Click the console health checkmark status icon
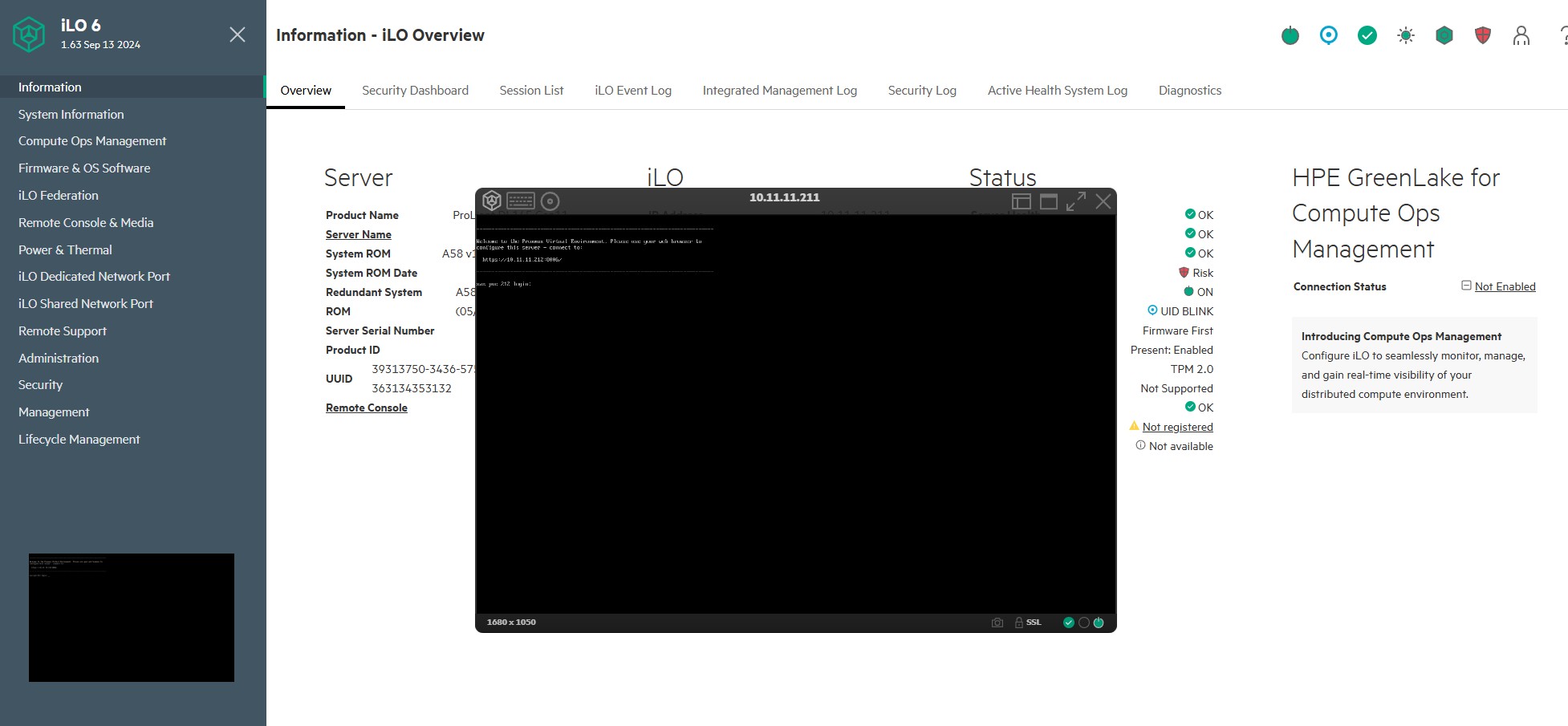 1069,623
